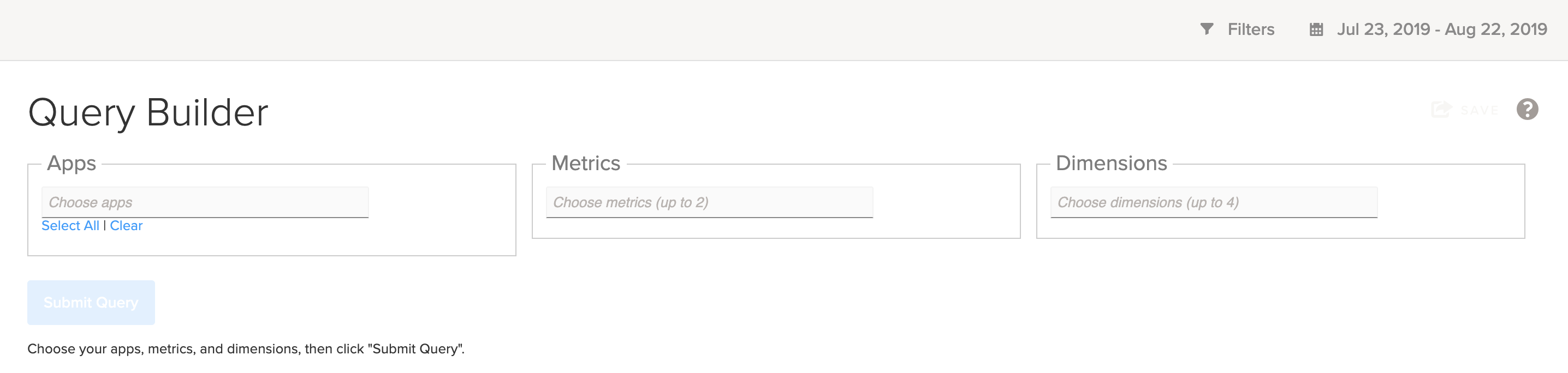
Task: Expand the Choose apps selector
Action: coord(205,202)
